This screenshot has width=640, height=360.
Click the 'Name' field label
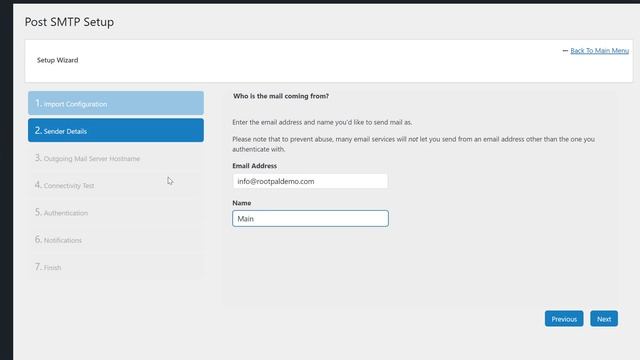(x=242, y=203)
